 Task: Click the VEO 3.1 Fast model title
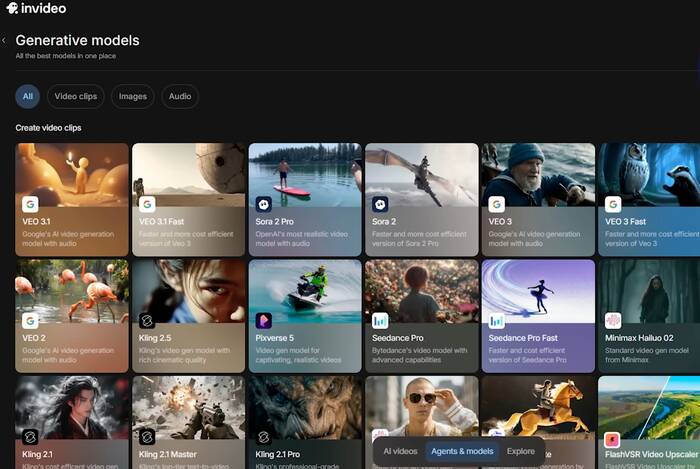(161, 221)
